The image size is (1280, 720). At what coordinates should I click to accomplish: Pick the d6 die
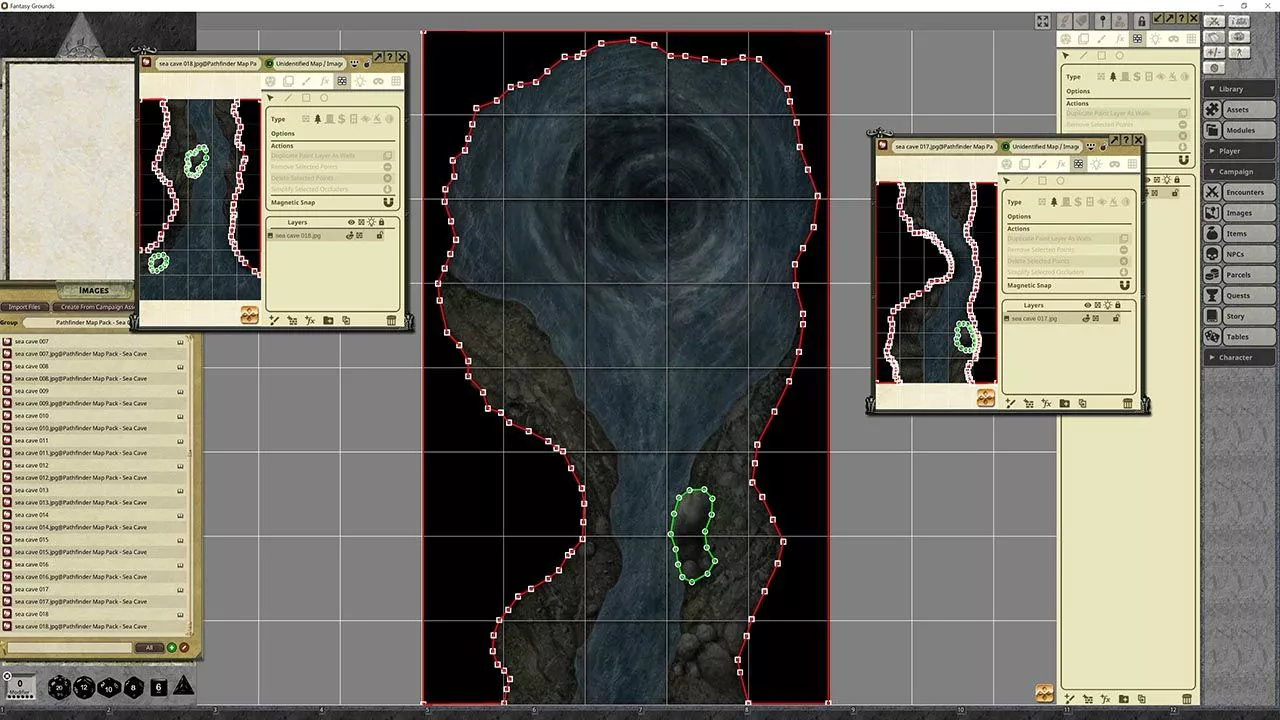(x=158, y=687)
